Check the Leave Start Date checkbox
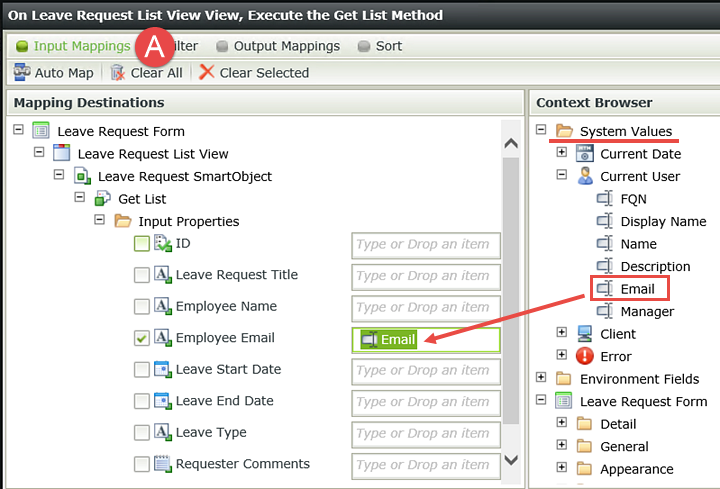Screen dimensions: 720x489 (141, 370)
